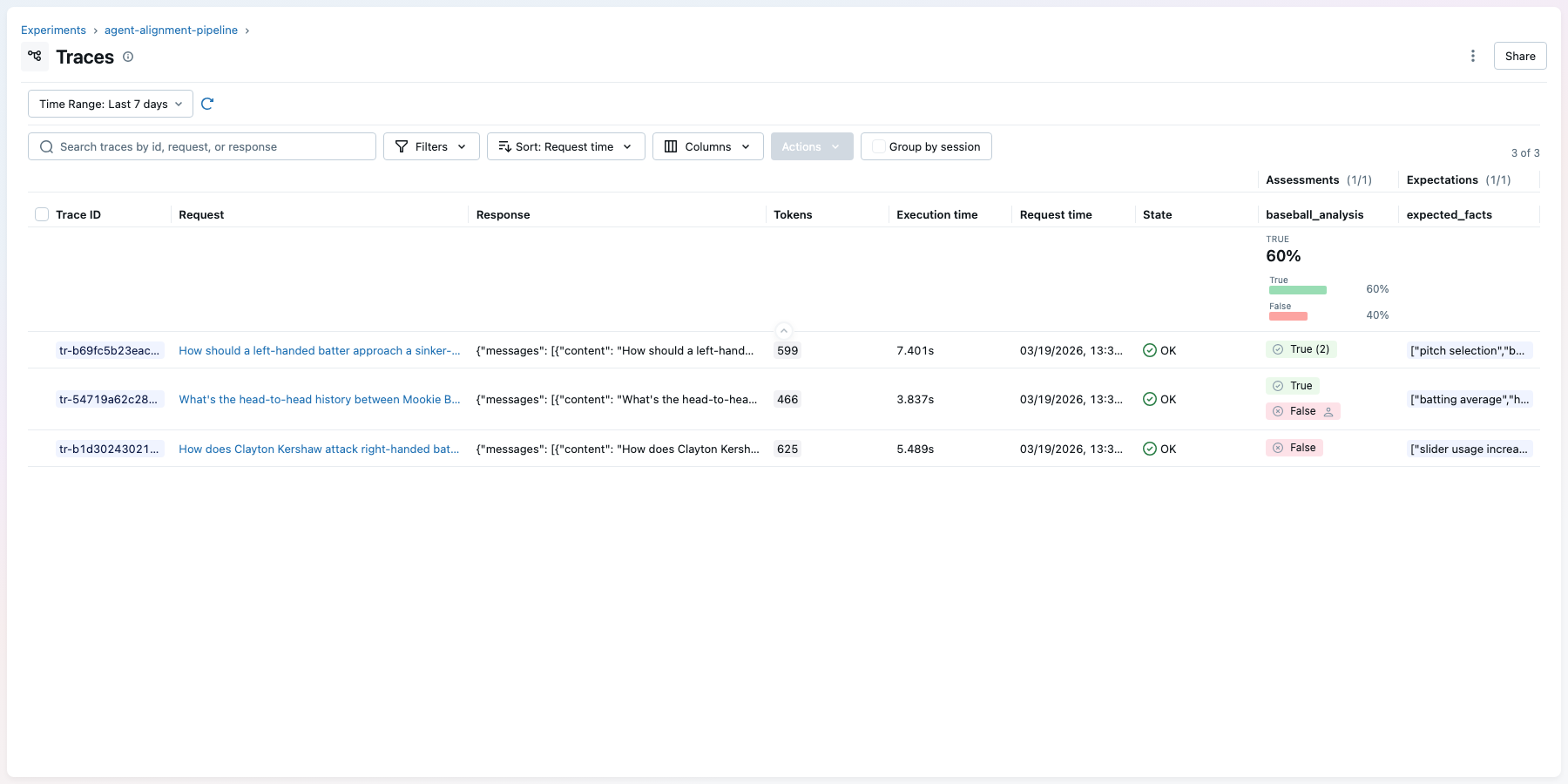This screenshot has width=1568, height=784.
Task: Collapse the assessments summary with the chevron
Action: coord(783,330)
